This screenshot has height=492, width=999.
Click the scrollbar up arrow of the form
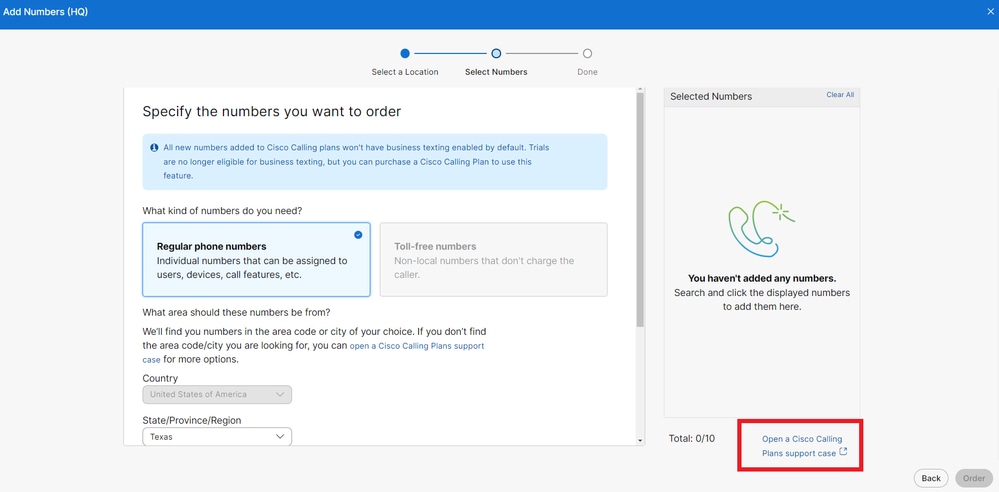(x=640, y=91)
